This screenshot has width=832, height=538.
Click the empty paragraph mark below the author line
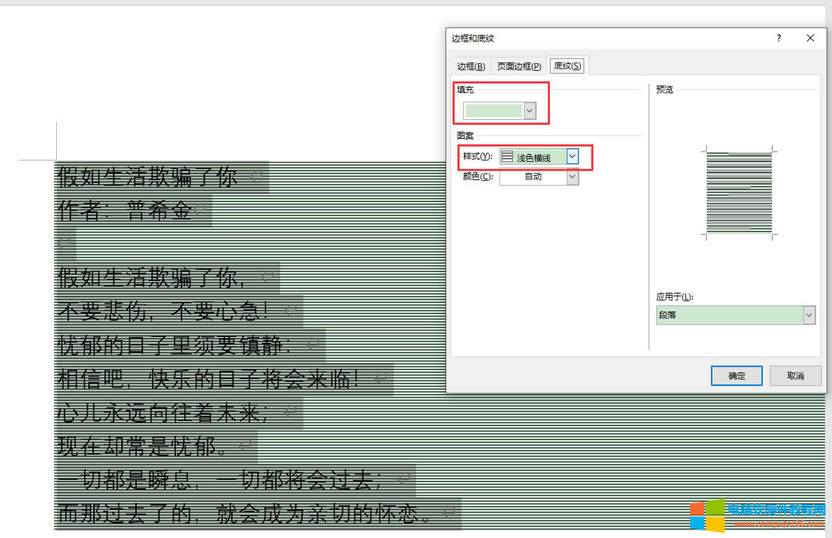(65, 243)
